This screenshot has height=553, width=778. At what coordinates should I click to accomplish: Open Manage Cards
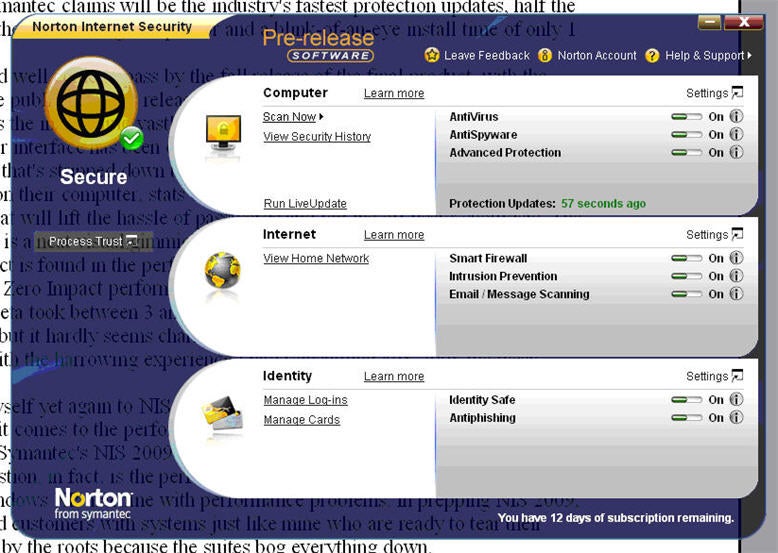pos(302,420)
